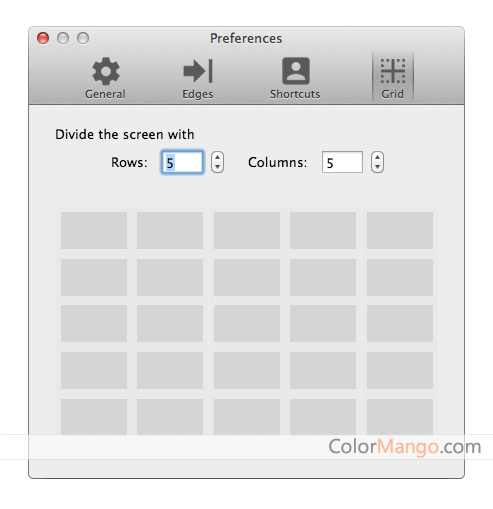Focus the Rows number field
The width and height of the screenshot is (493, 509).
182,162
